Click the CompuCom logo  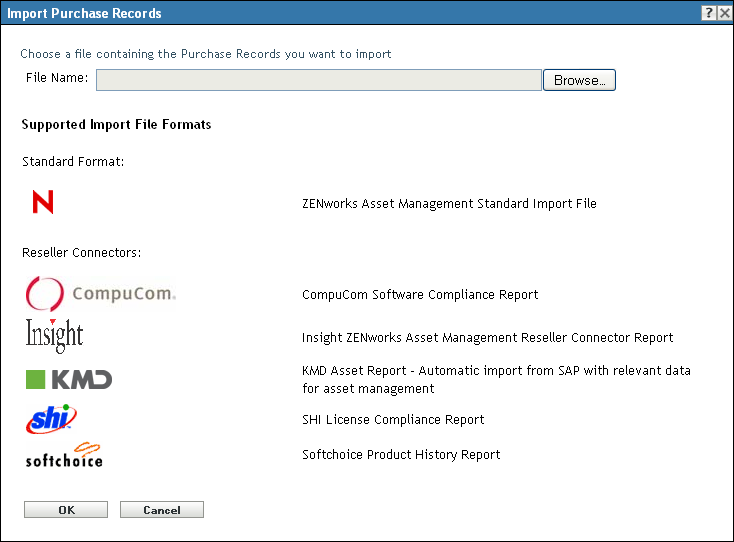click(100, 294)
